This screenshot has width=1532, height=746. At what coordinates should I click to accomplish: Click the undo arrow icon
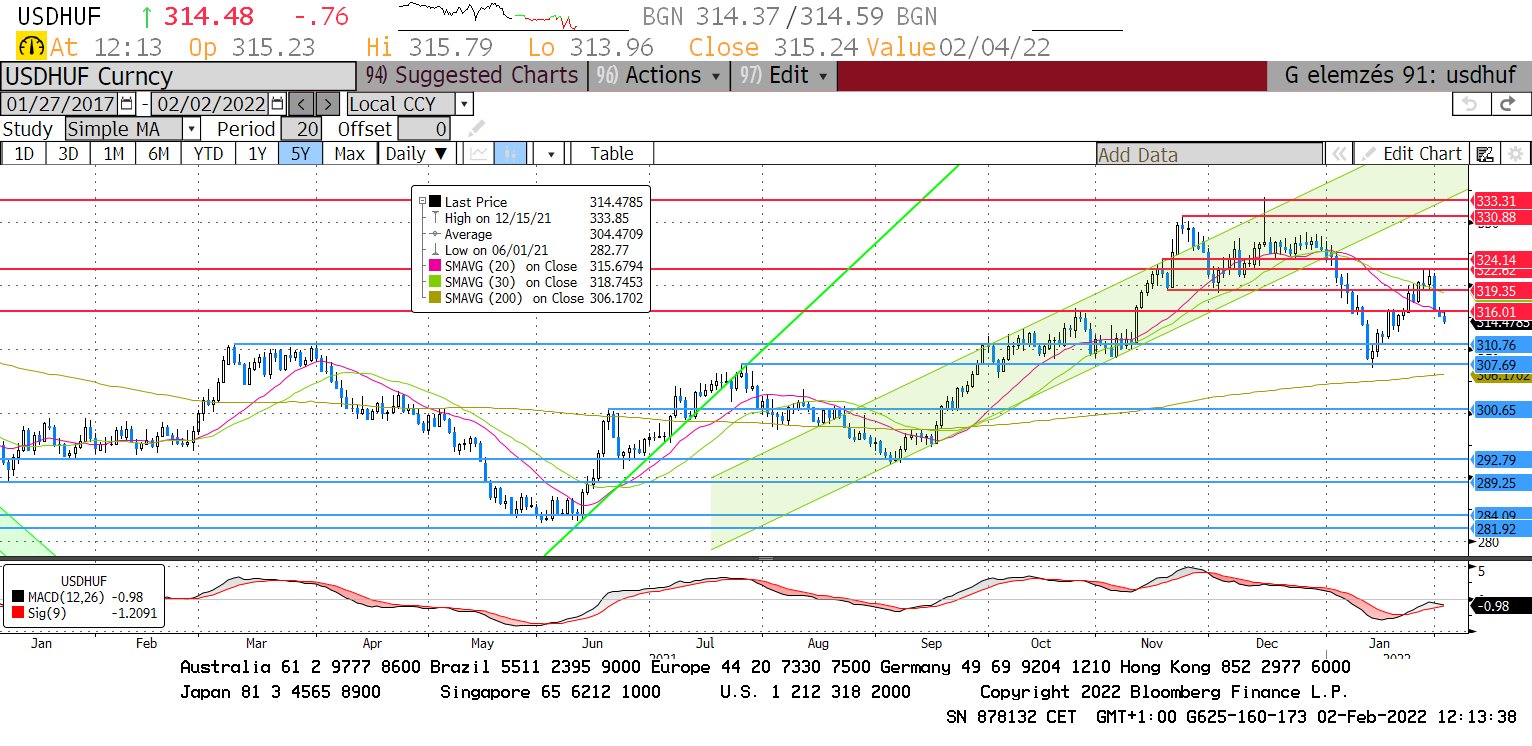(1469, 104)
